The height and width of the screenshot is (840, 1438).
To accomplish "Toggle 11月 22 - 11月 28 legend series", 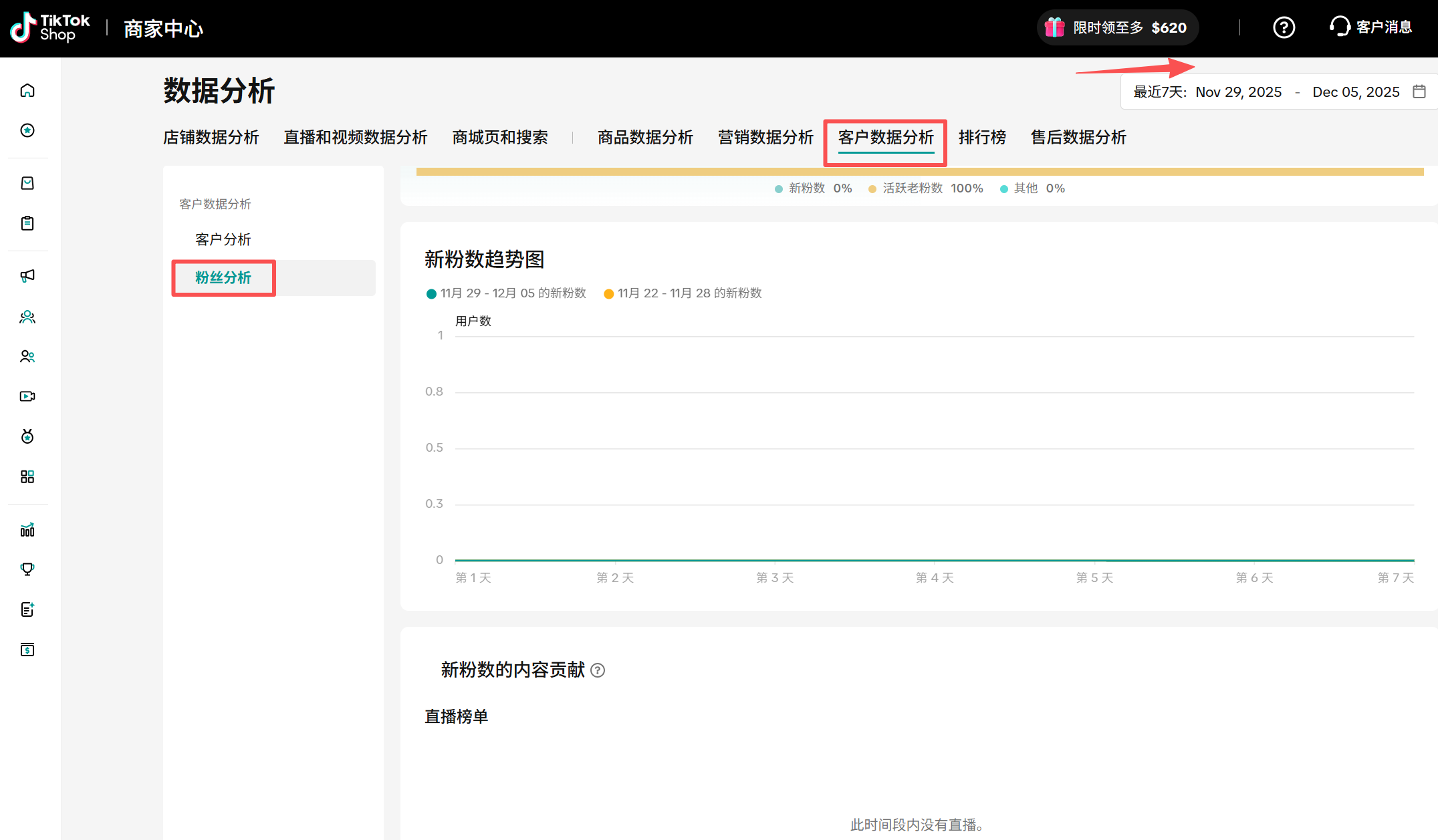I will tap(683, 293).
